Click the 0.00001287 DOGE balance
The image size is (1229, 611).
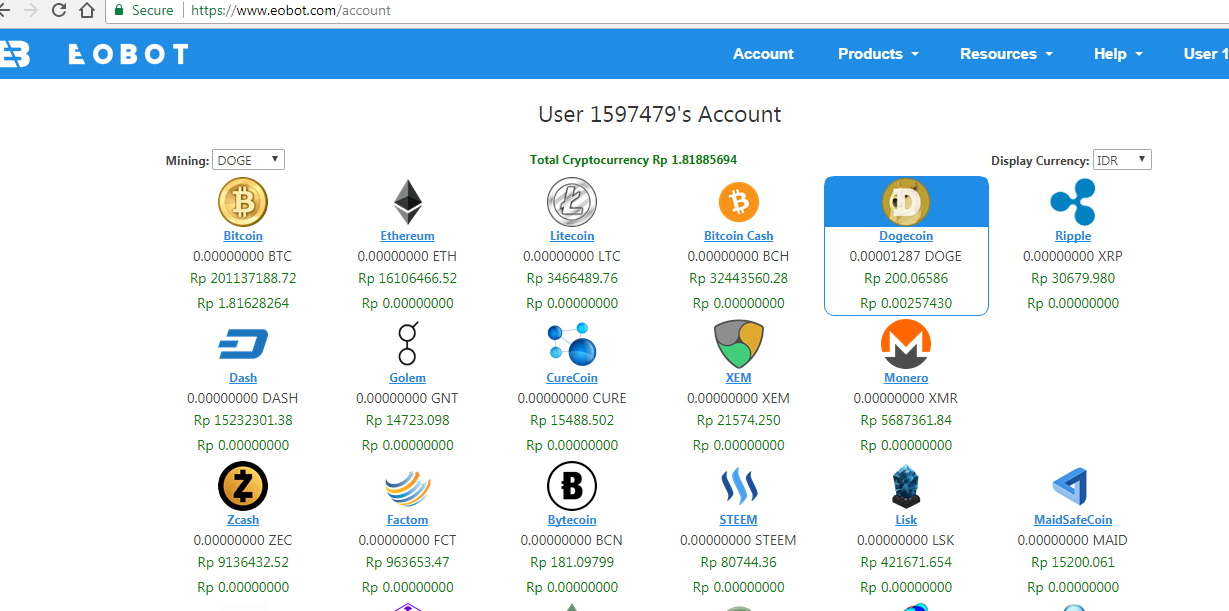pyautogui.click(x=906, y=256)
